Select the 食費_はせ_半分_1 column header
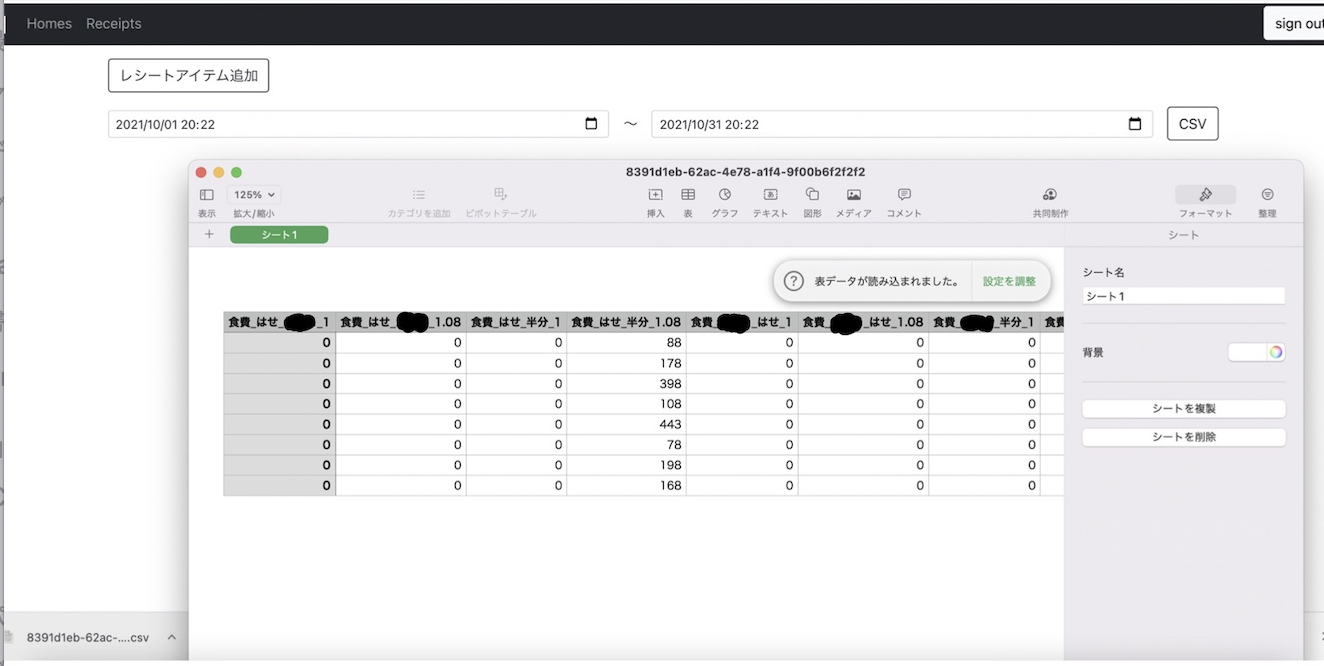Viewport: 1324px width, 666px height. coord(516,322)
